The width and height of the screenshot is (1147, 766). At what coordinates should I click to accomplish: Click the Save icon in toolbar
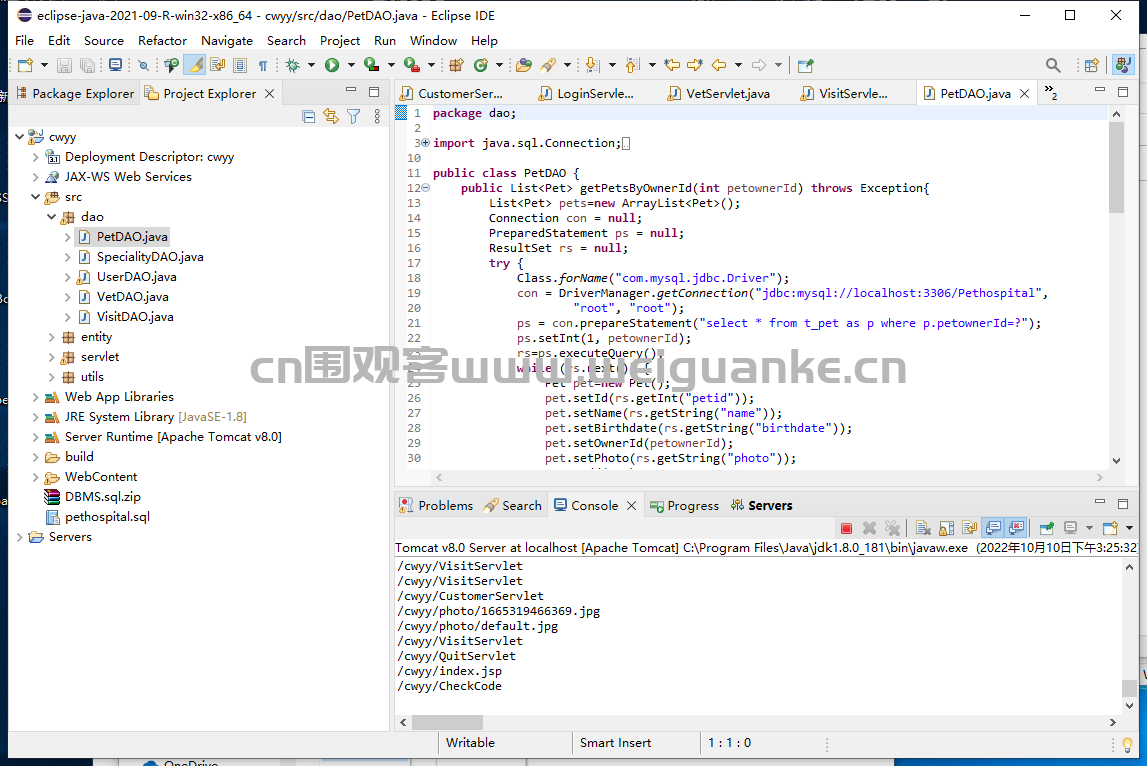point(64,65)
